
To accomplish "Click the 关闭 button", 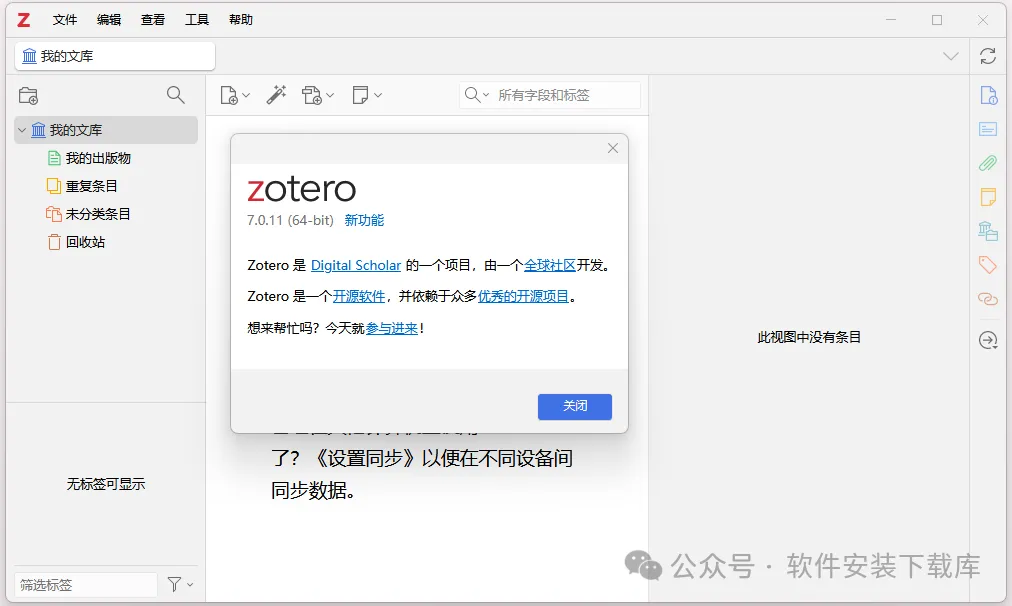I will (x=574, y=407).
